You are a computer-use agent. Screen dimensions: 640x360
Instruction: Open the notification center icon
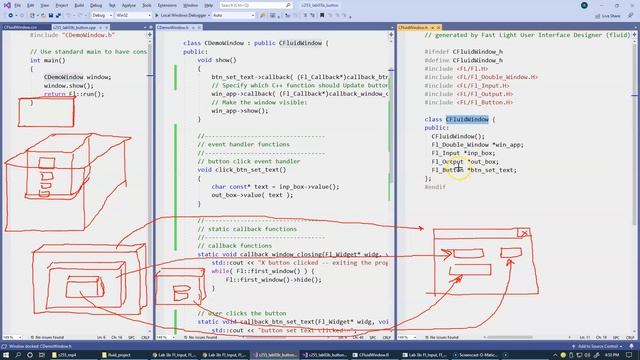629,355
